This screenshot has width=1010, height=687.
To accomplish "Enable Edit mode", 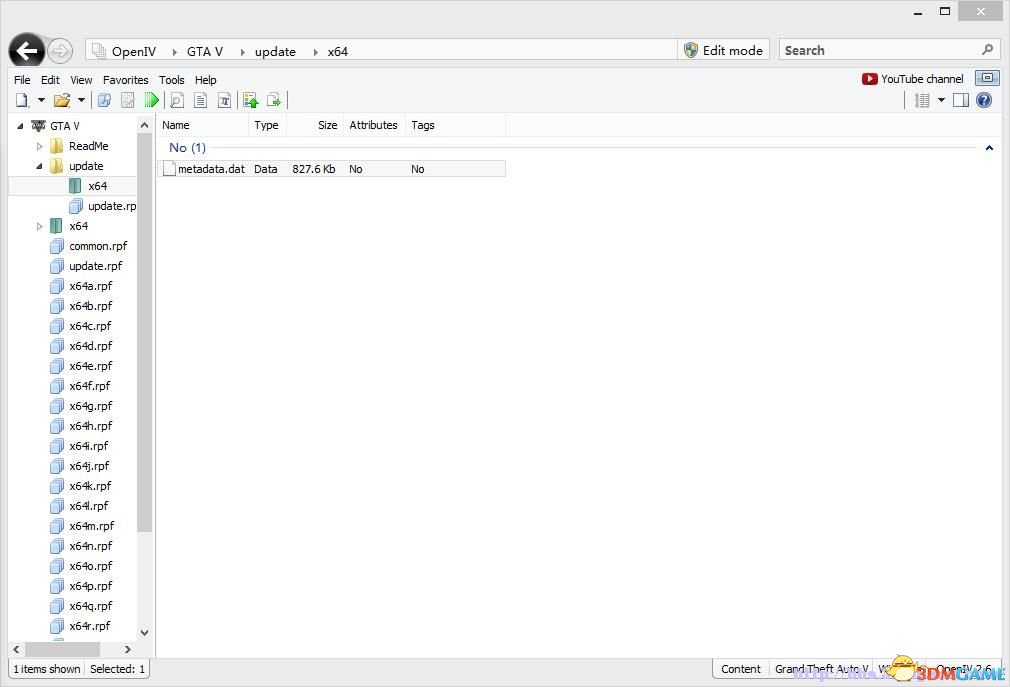I will click(723, 50).
